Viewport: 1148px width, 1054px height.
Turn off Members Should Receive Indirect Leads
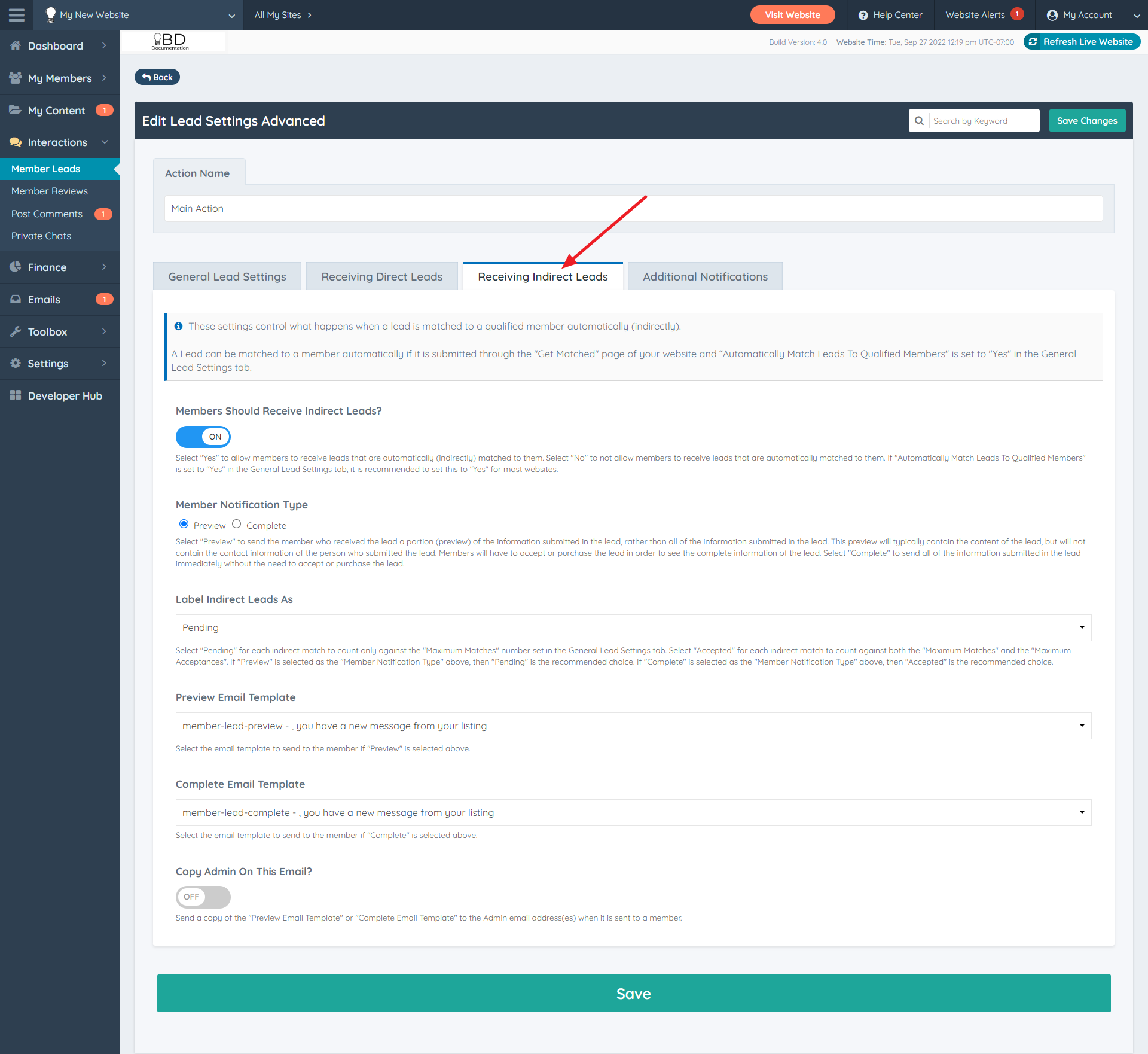pos(203,437)
